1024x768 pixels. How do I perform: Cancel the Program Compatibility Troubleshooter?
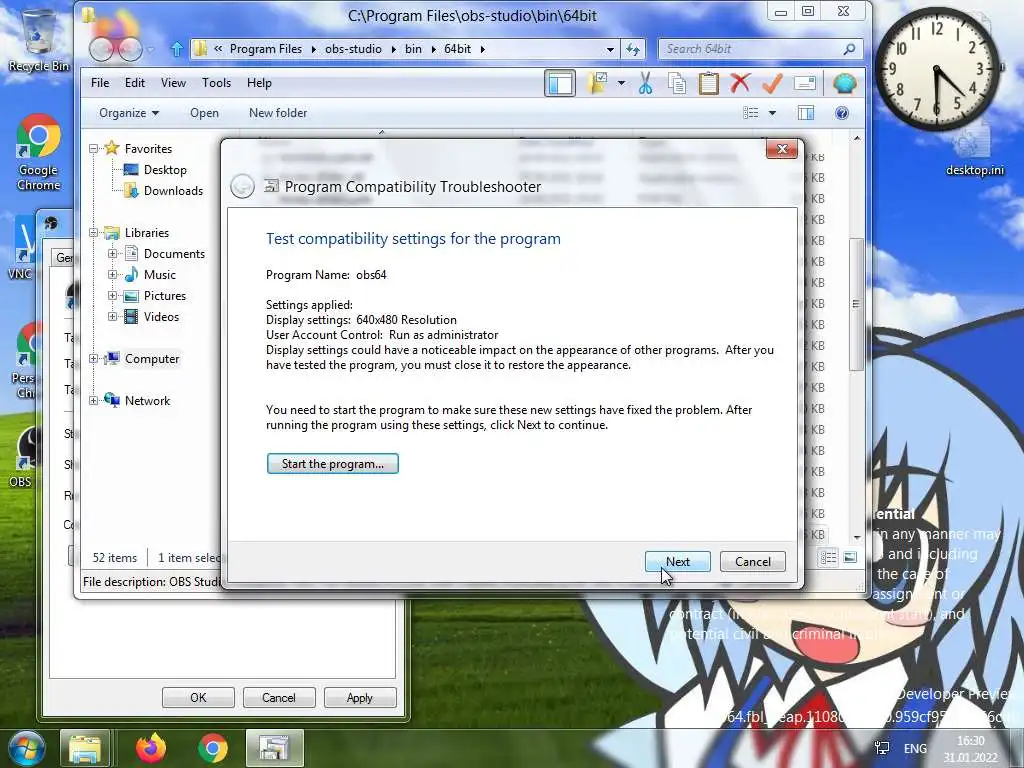click(x=752, y=562)
